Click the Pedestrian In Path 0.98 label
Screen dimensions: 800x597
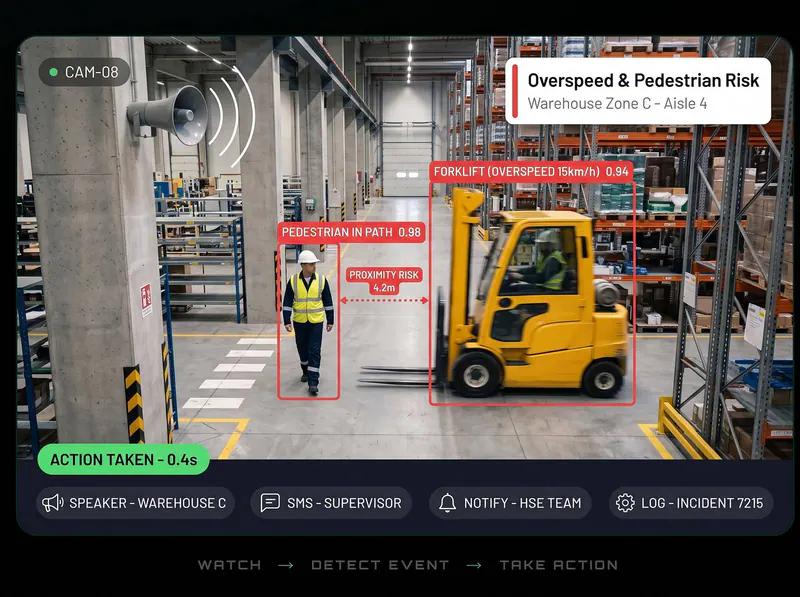pos(352,233)
